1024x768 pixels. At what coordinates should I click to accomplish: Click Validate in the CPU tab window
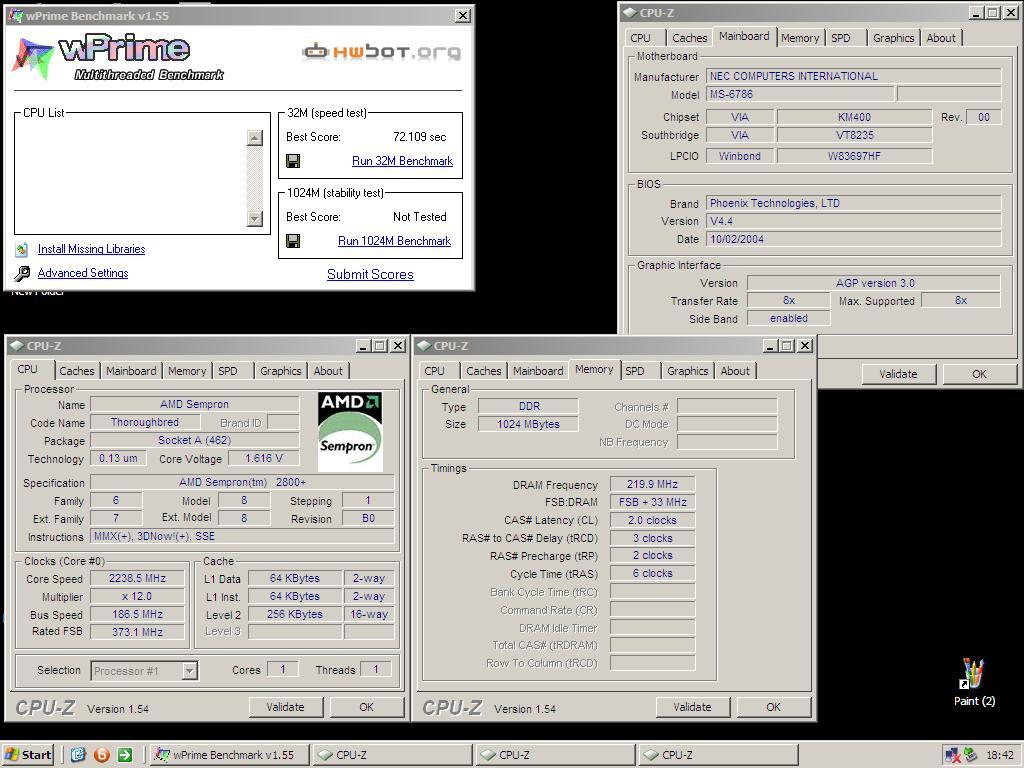(285, 707)
